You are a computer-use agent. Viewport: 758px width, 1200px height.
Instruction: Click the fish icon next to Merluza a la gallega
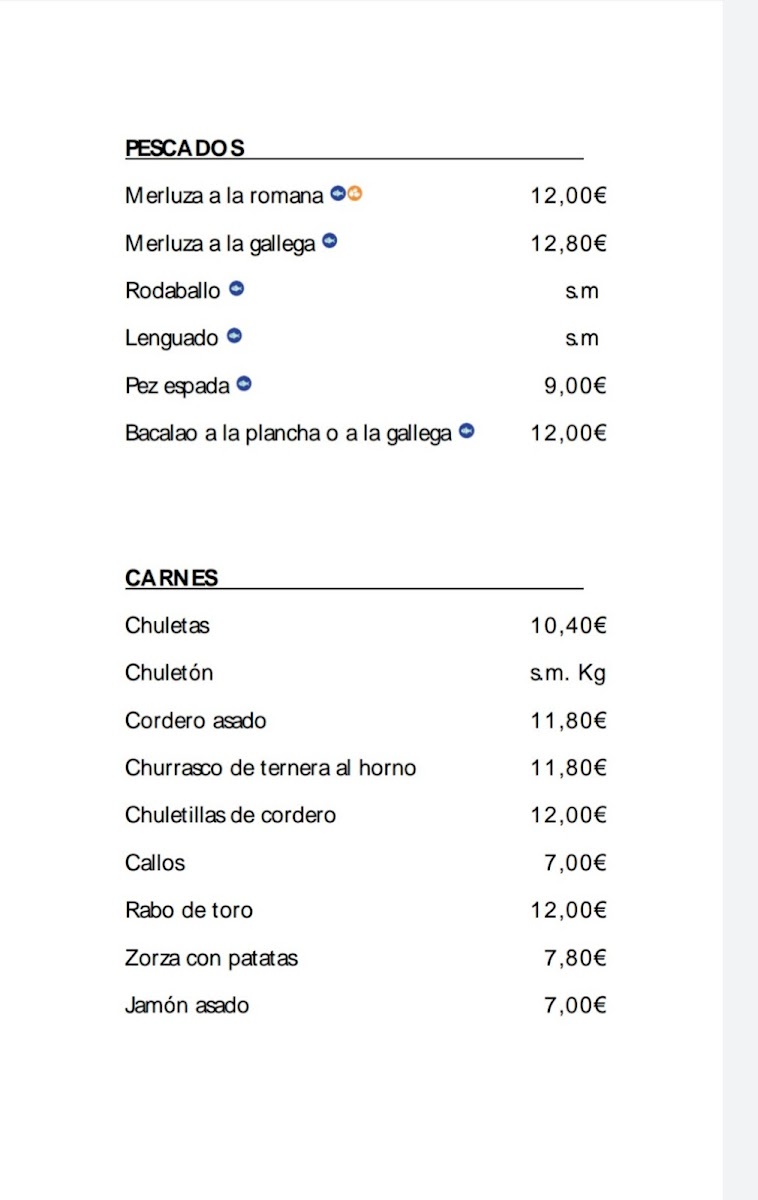click(x=329, y=241)
